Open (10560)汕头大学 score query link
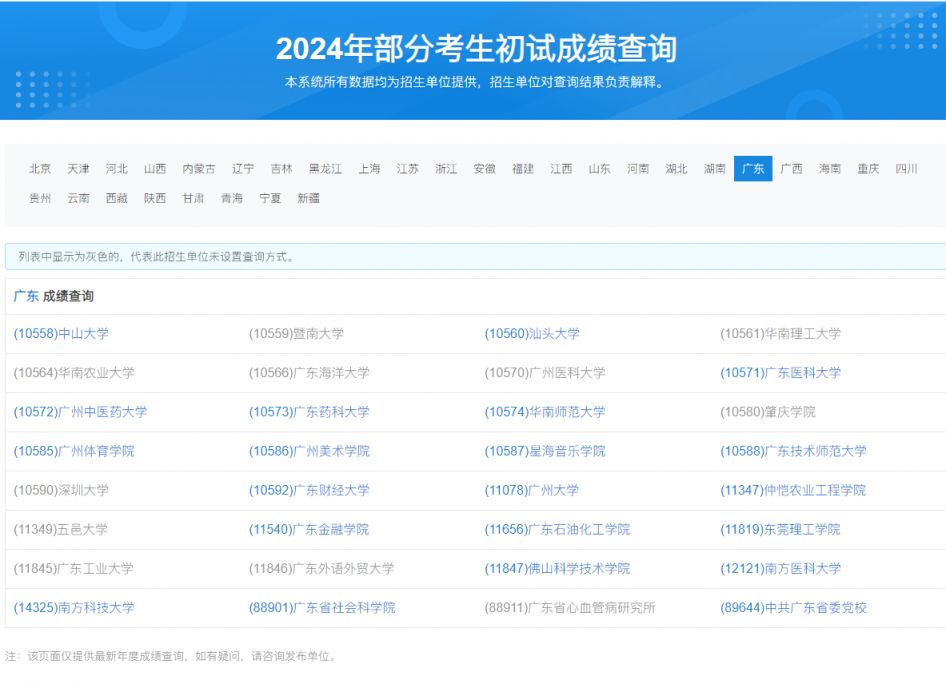The width and height of the screenshot is (946, 684). click(x=532, y=334)
